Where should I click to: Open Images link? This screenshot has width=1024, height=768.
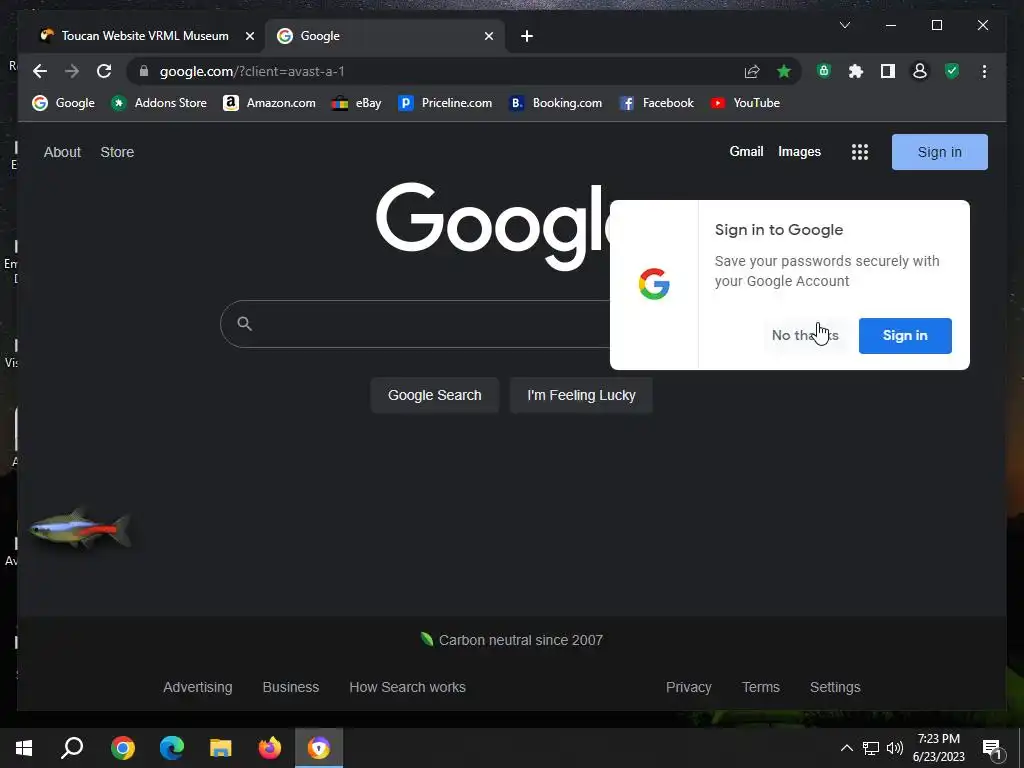[799, 152]
